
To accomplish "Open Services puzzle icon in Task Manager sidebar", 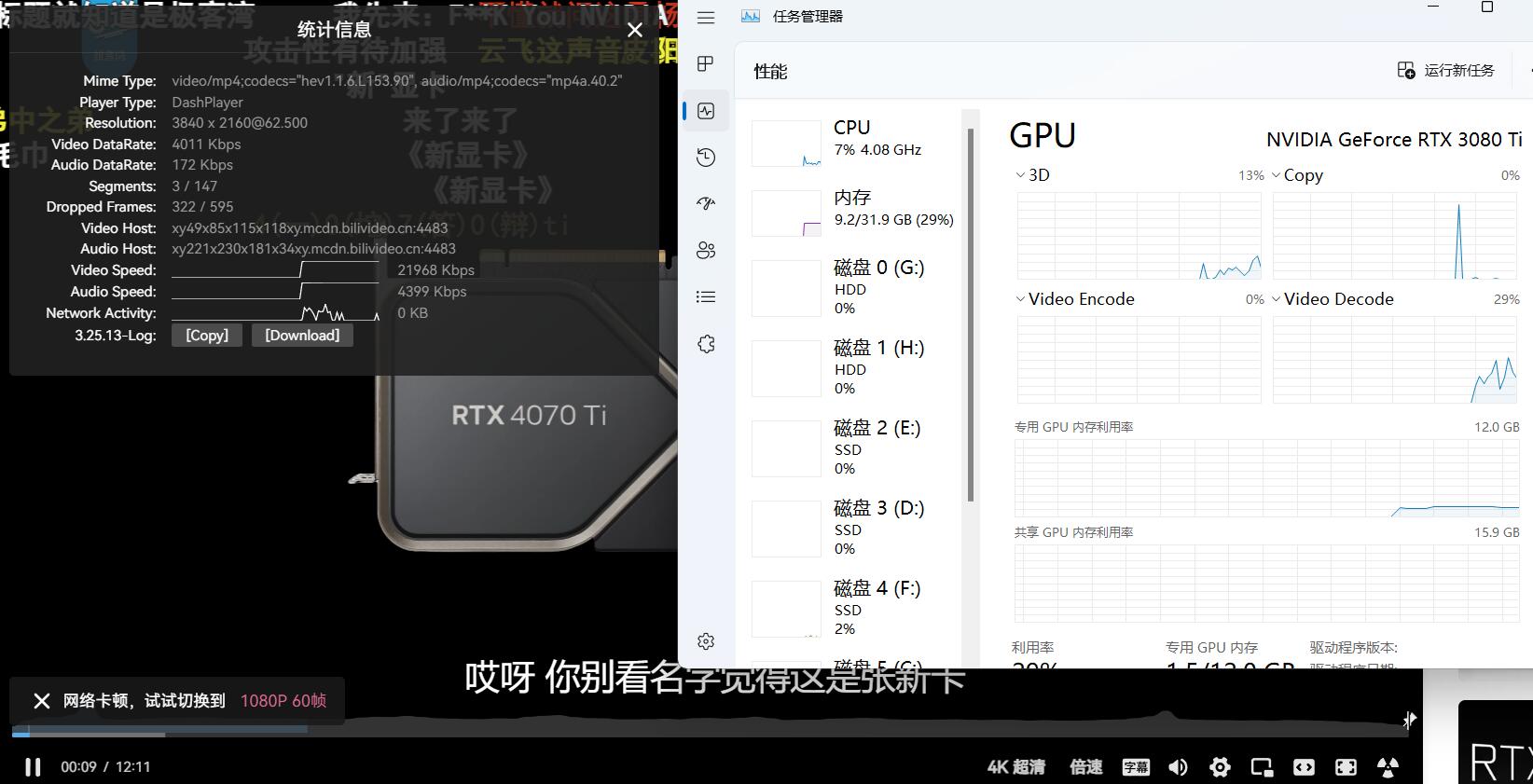I will 706,344.
